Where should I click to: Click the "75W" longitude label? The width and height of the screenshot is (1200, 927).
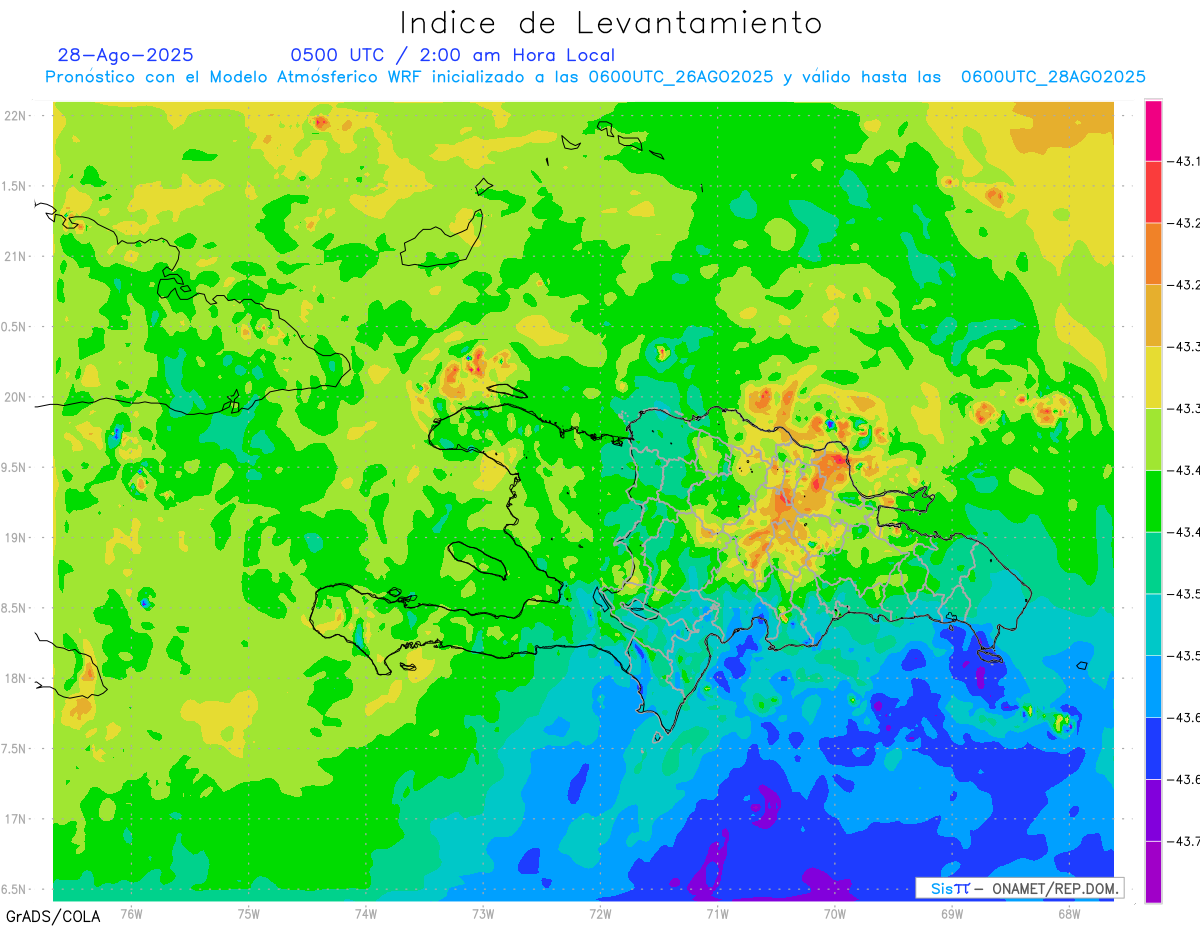(x=248, y=914)
